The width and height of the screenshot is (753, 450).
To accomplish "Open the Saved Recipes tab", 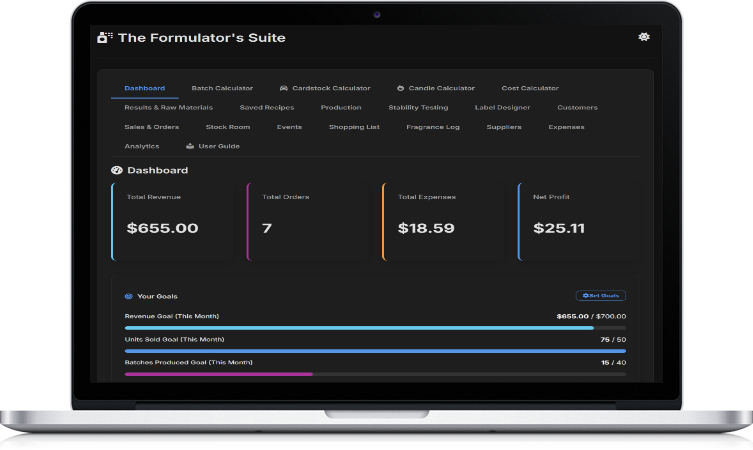I will 267,107.
